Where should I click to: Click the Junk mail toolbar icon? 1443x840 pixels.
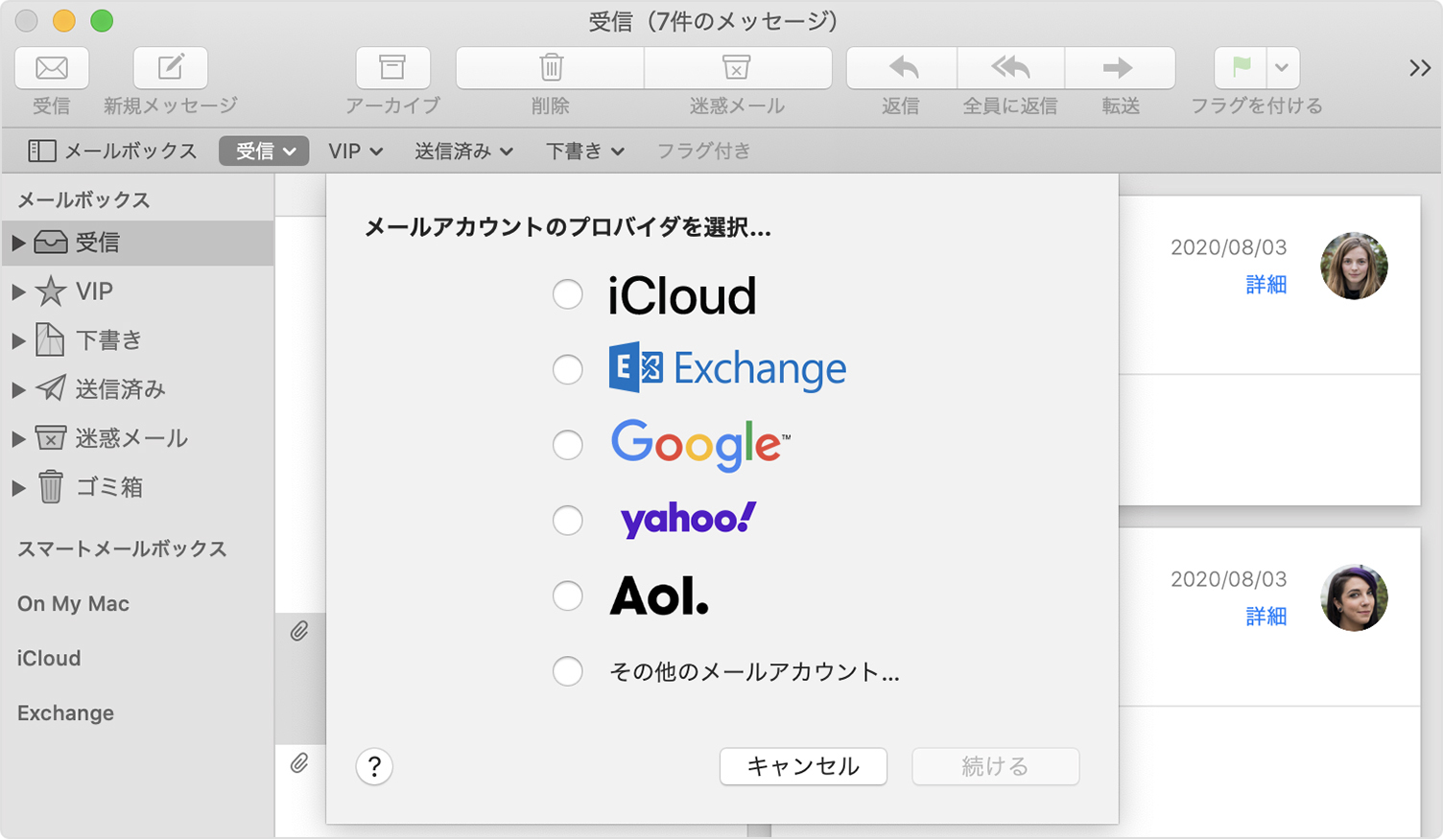[737, 68]
